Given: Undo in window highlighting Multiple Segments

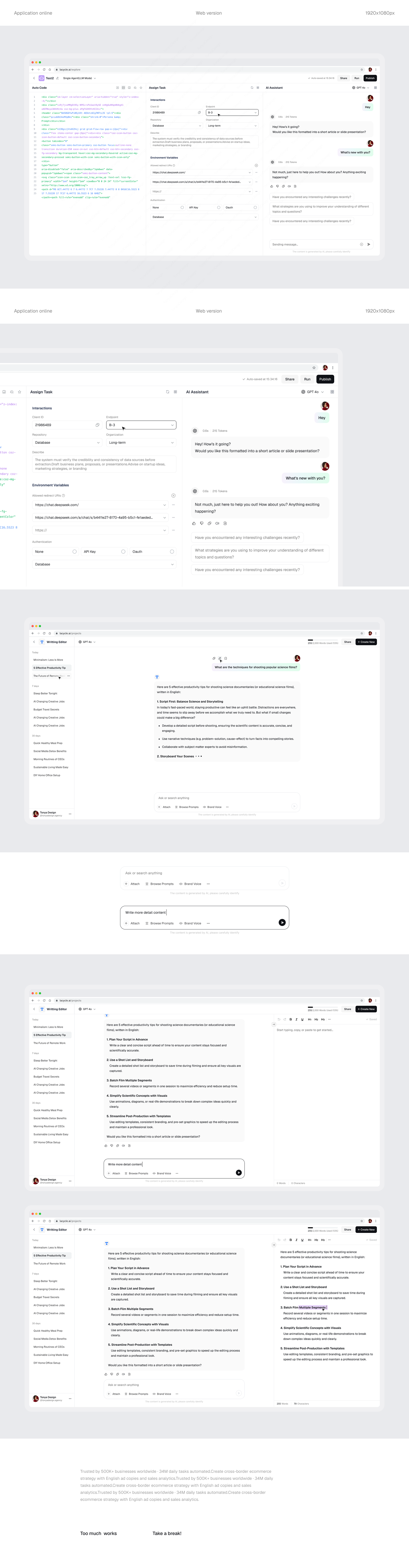Looking at the screenshot, I should (279, 1240).
